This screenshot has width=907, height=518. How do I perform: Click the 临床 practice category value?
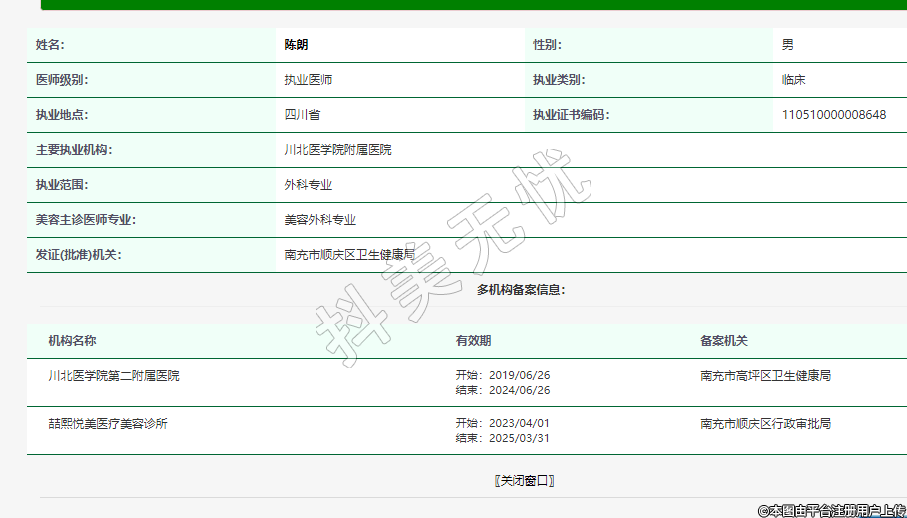click(794, 80)
